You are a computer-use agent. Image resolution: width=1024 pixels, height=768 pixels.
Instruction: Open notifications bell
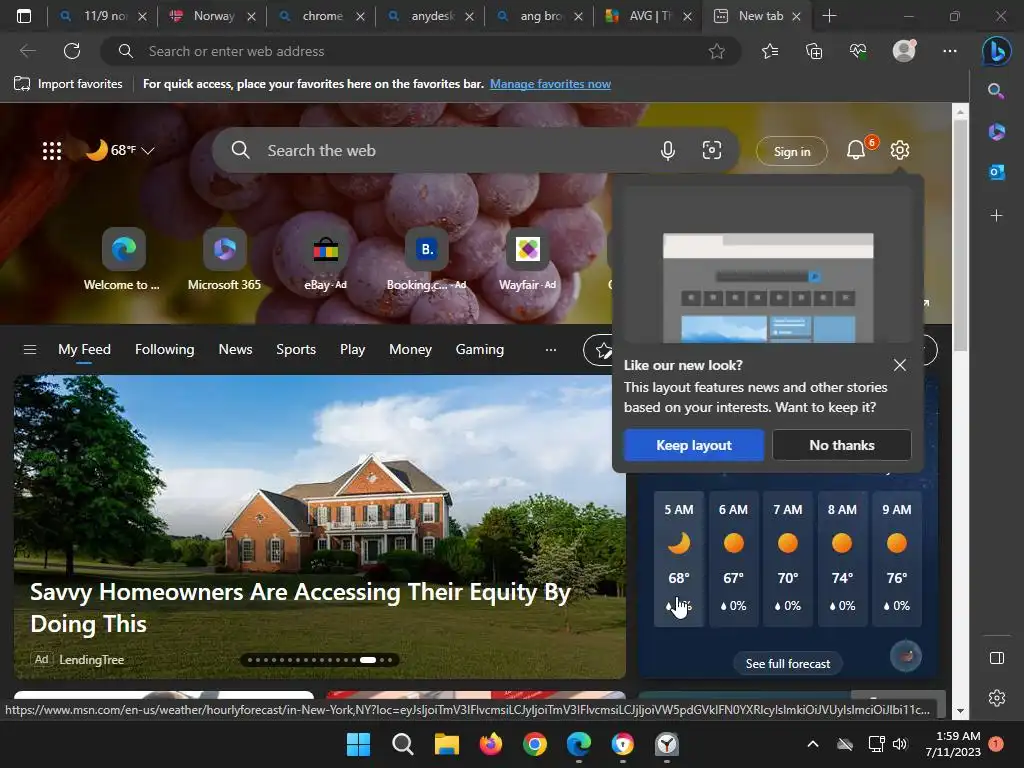856,150
